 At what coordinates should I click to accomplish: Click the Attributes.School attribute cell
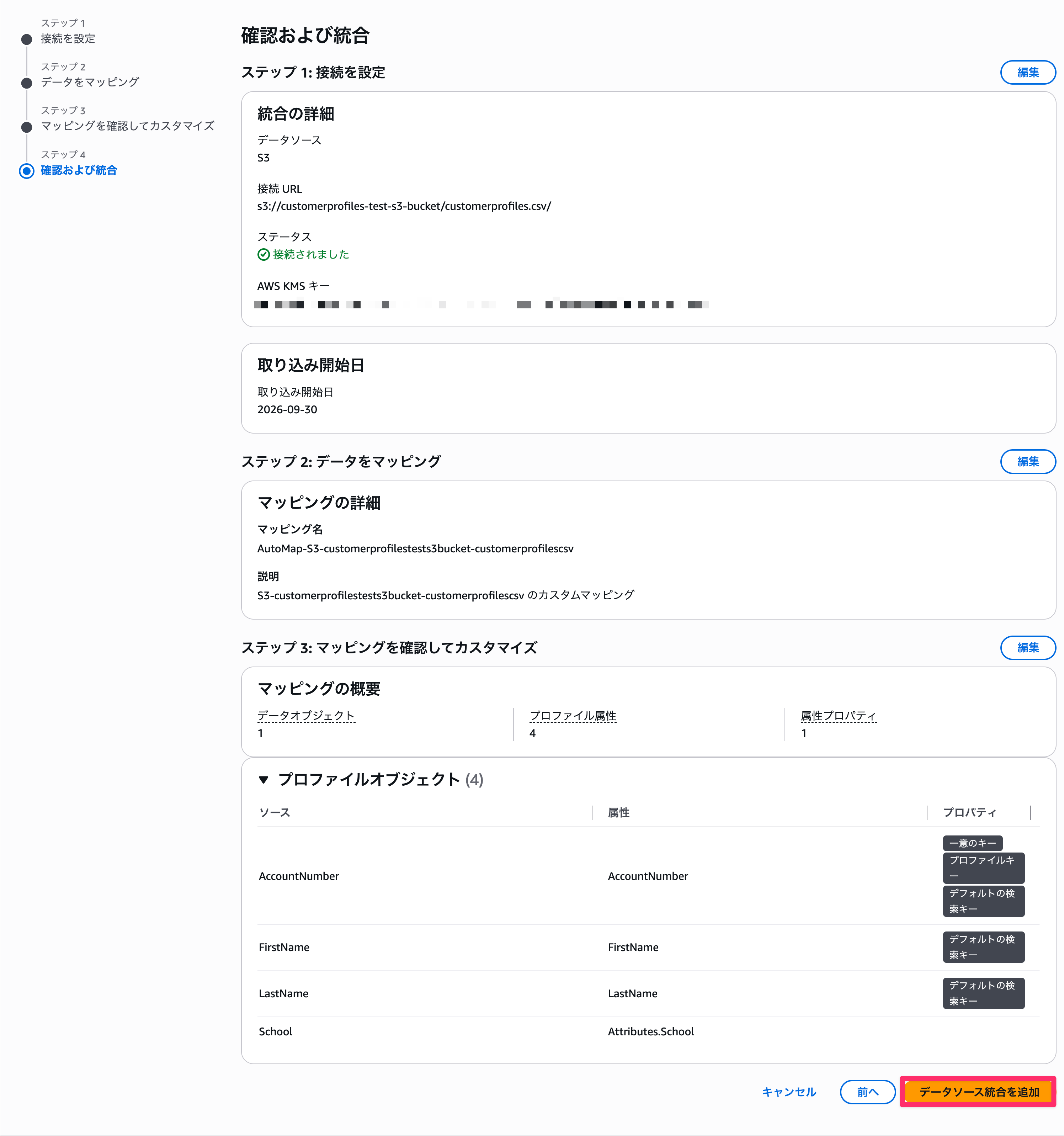coord(651,1031)
